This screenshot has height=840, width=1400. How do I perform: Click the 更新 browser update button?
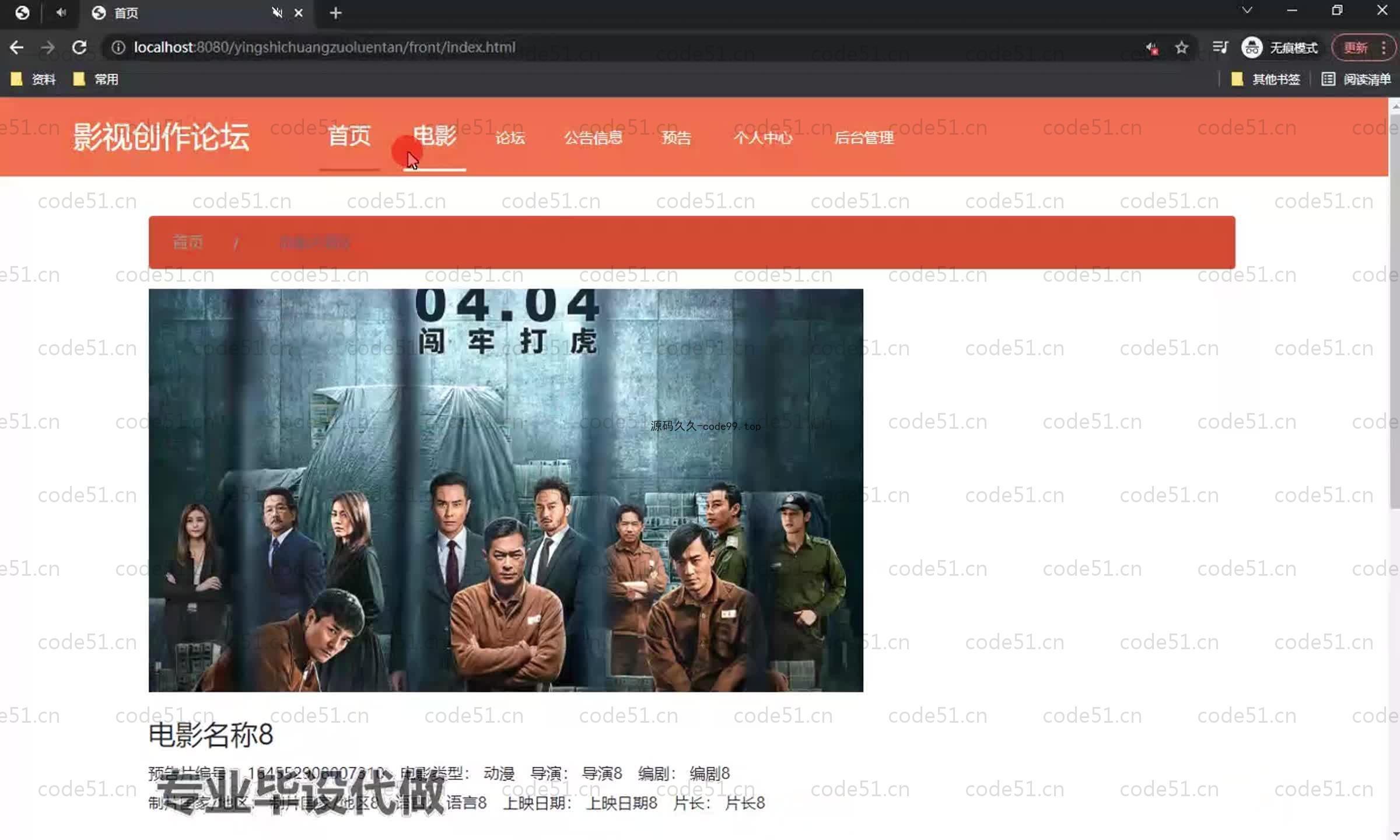click(1356, 48)
